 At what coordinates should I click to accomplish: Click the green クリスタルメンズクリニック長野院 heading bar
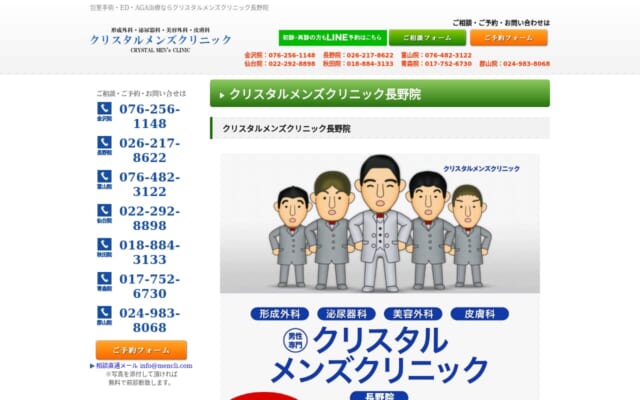[379, 94]
